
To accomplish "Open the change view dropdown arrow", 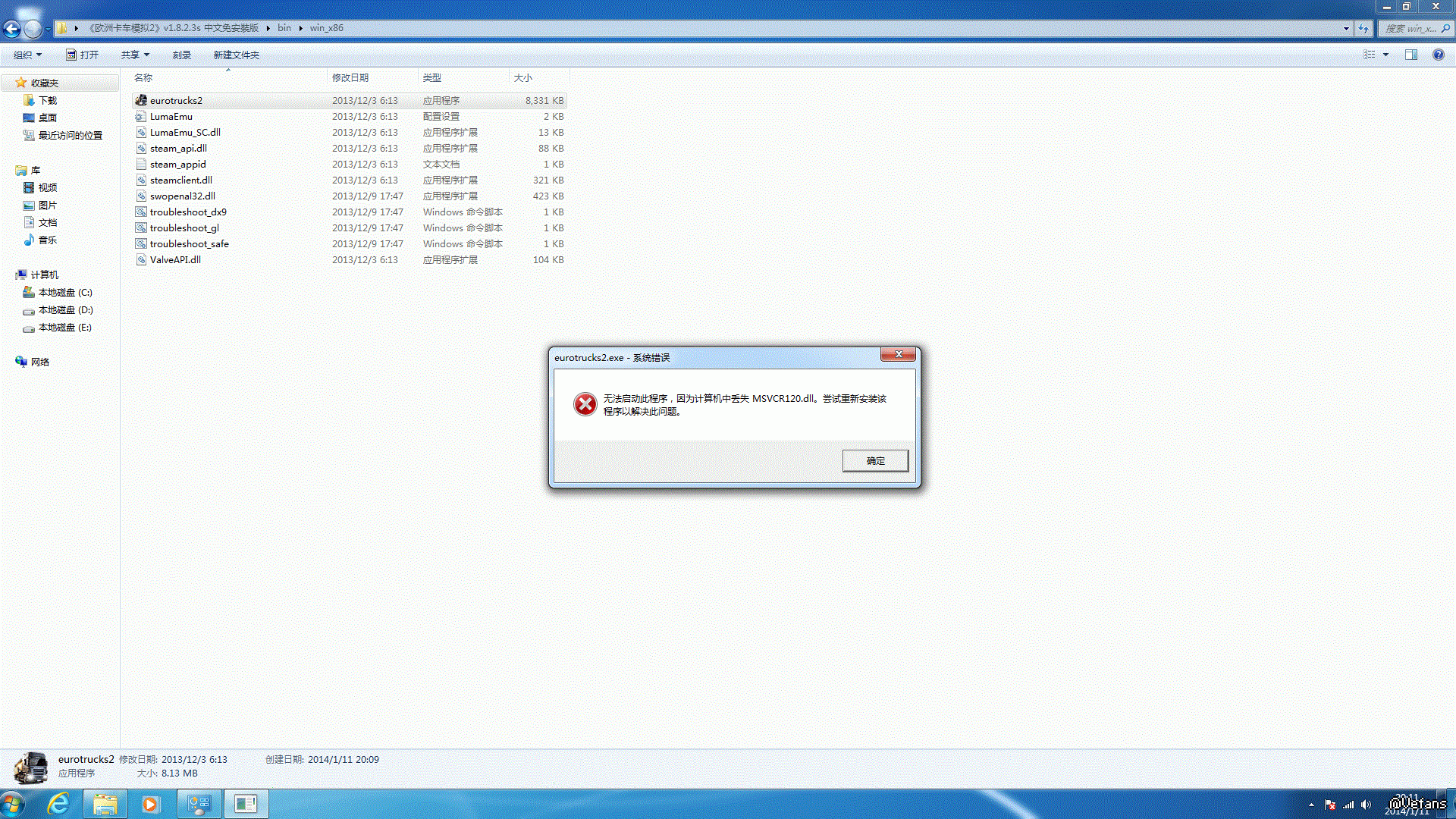I will coord(1385,55).
